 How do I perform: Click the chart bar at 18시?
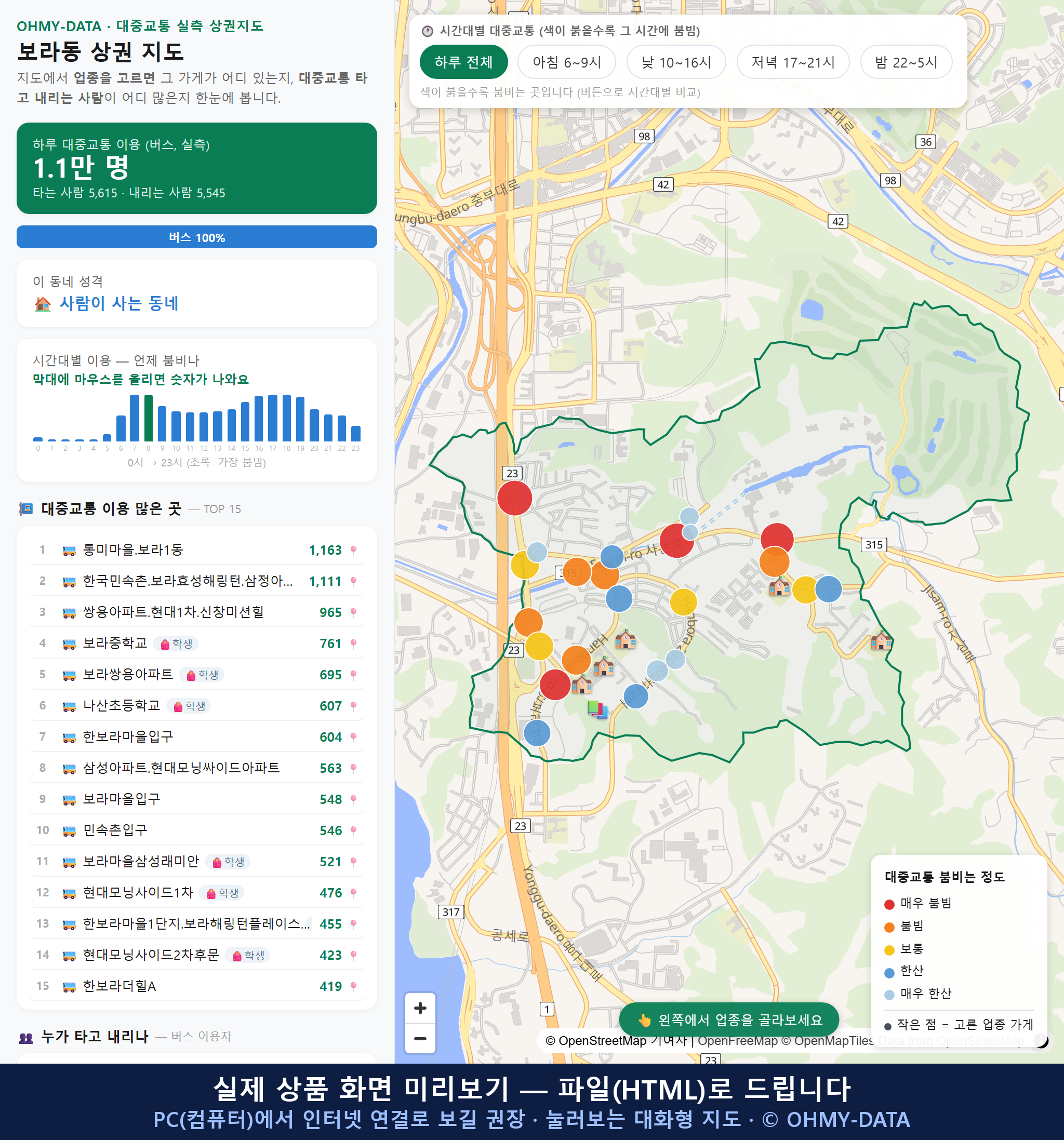click(286, 418)
